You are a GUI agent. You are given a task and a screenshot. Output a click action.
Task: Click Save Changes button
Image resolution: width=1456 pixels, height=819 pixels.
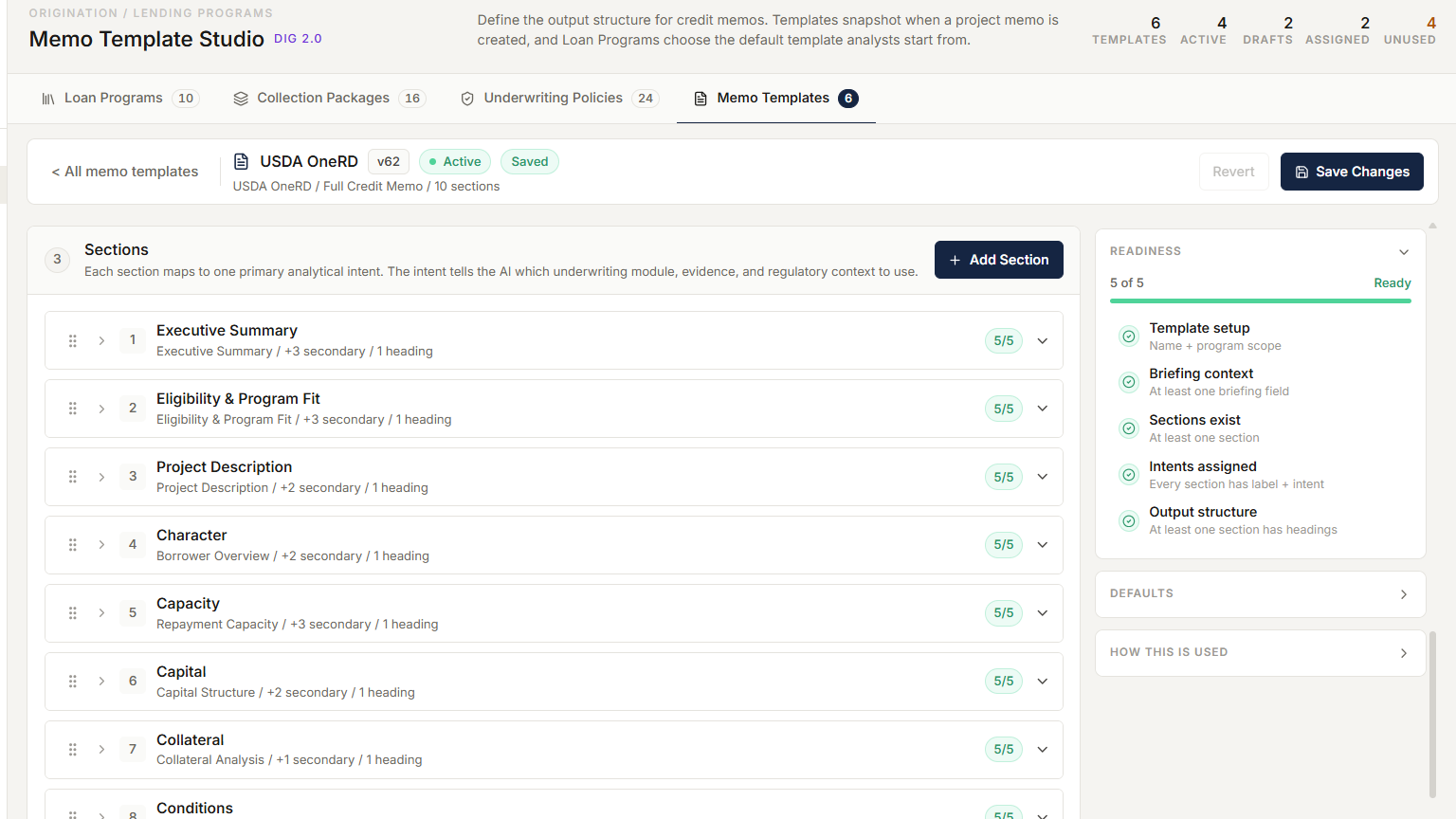(1352, 172)
